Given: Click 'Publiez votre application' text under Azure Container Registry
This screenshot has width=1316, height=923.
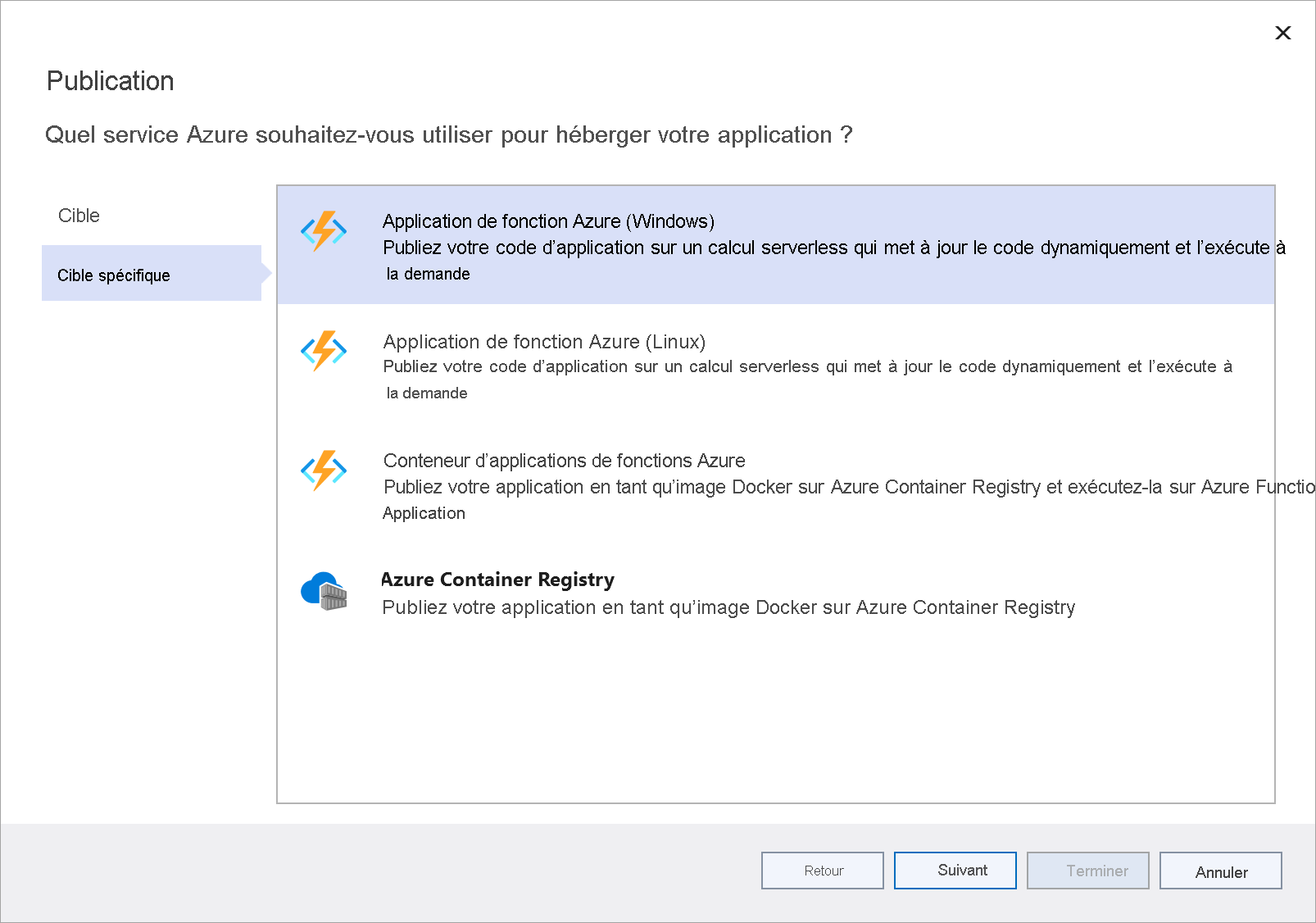Looking at the screenshot, I should pos(728,607).
